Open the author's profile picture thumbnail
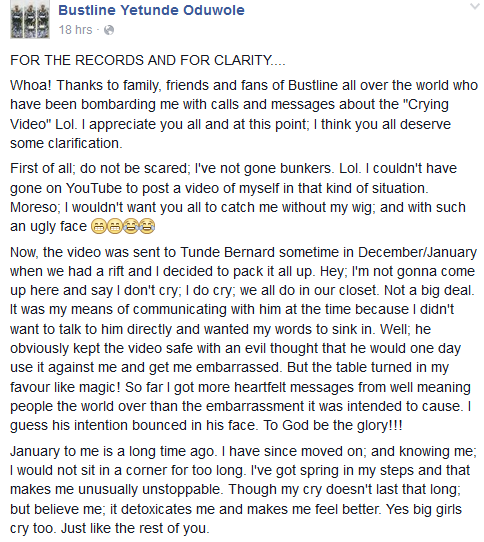Screen dimensions: 484x542 point(30,19)
